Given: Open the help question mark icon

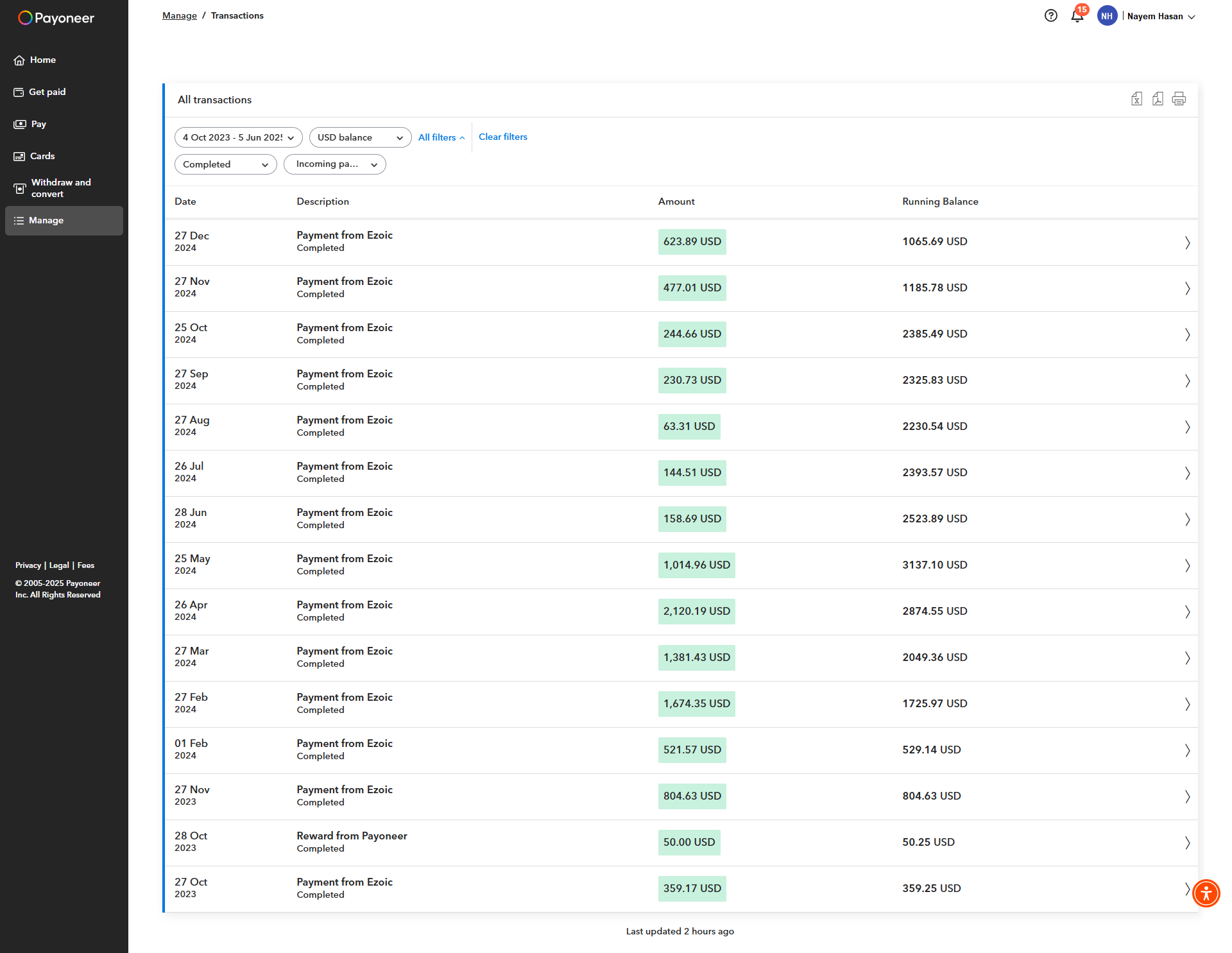Looking at the screenshot, I should point(1050,15).
